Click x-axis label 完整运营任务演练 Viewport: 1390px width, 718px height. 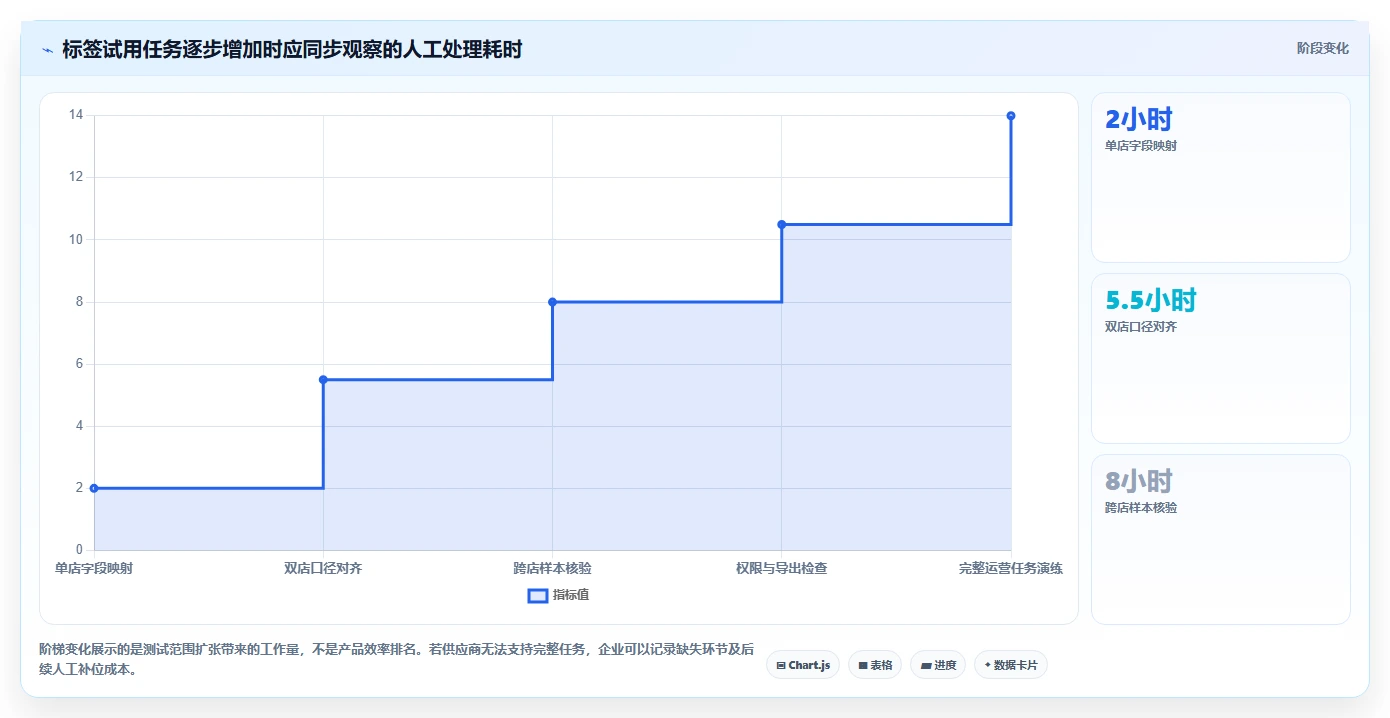pyautogui.click(x=1011, y=568)
